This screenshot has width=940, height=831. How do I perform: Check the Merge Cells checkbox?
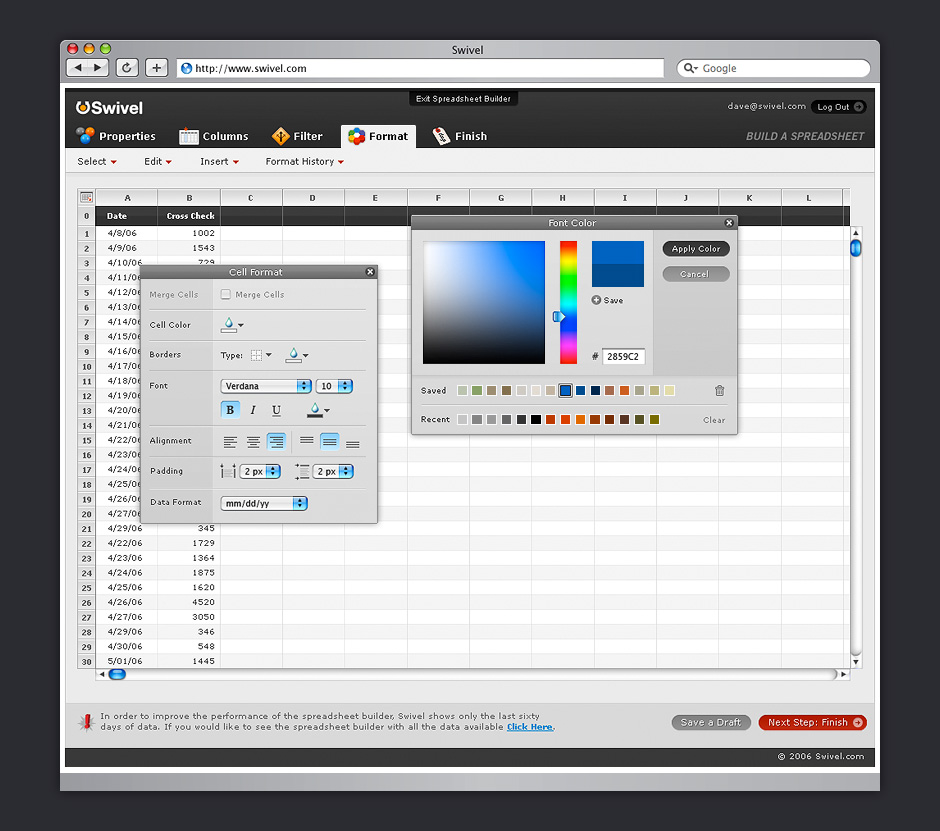(x=226, y=295)
